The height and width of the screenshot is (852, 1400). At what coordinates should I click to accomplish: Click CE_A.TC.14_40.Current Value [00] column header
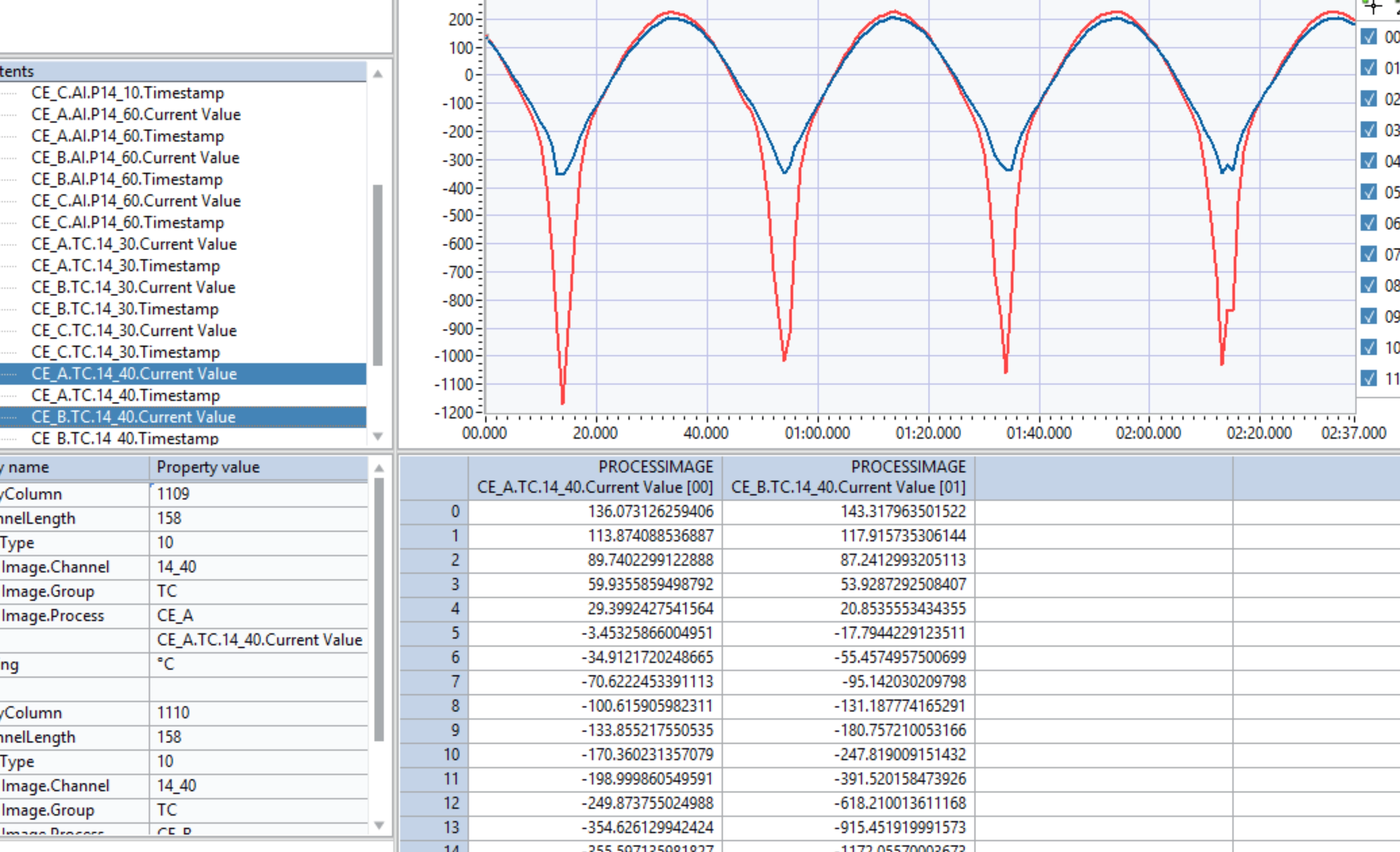click(595, 478)
